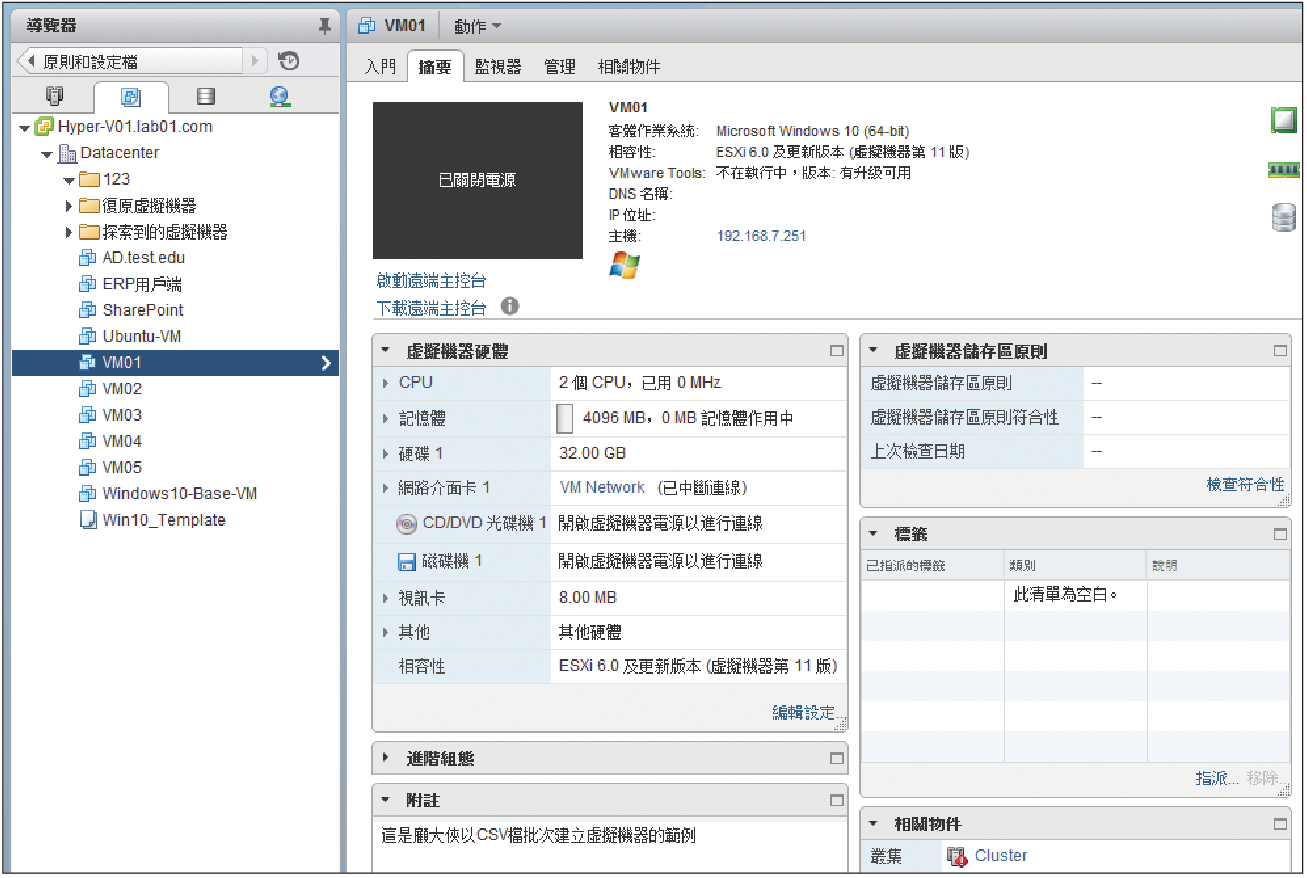Click the CD/DVD drive disc icon
The image size is (1307, 878).
pos(406,523)
